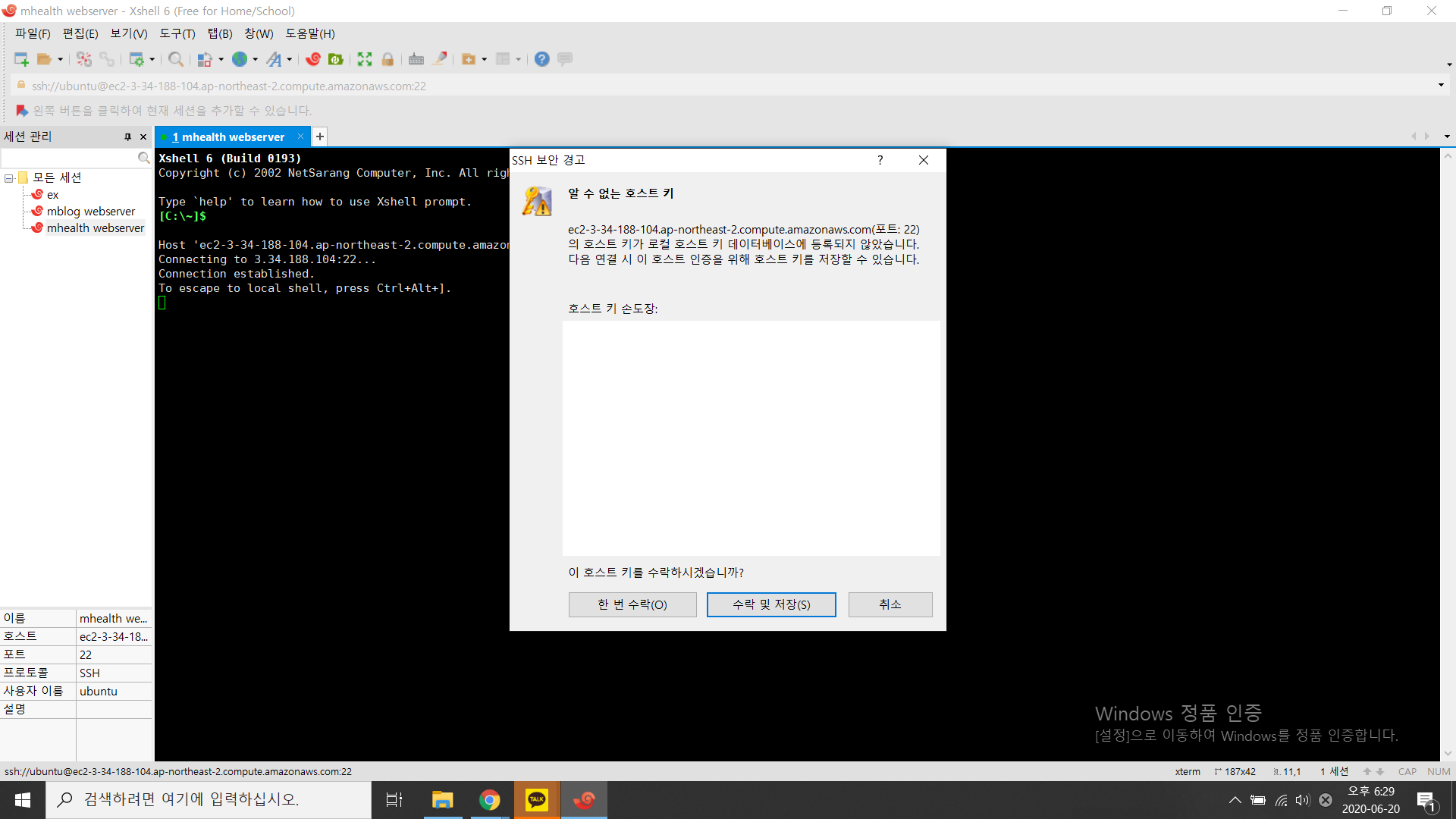Toggle the lock screen padlock icon

point(388,59)
